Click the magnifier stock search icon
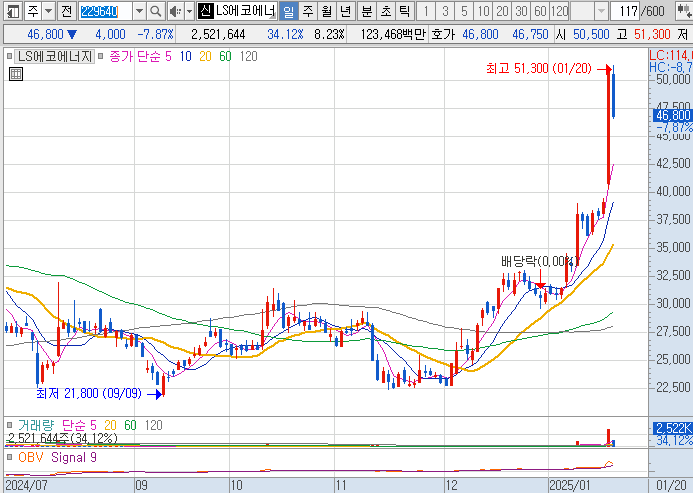 155,11
